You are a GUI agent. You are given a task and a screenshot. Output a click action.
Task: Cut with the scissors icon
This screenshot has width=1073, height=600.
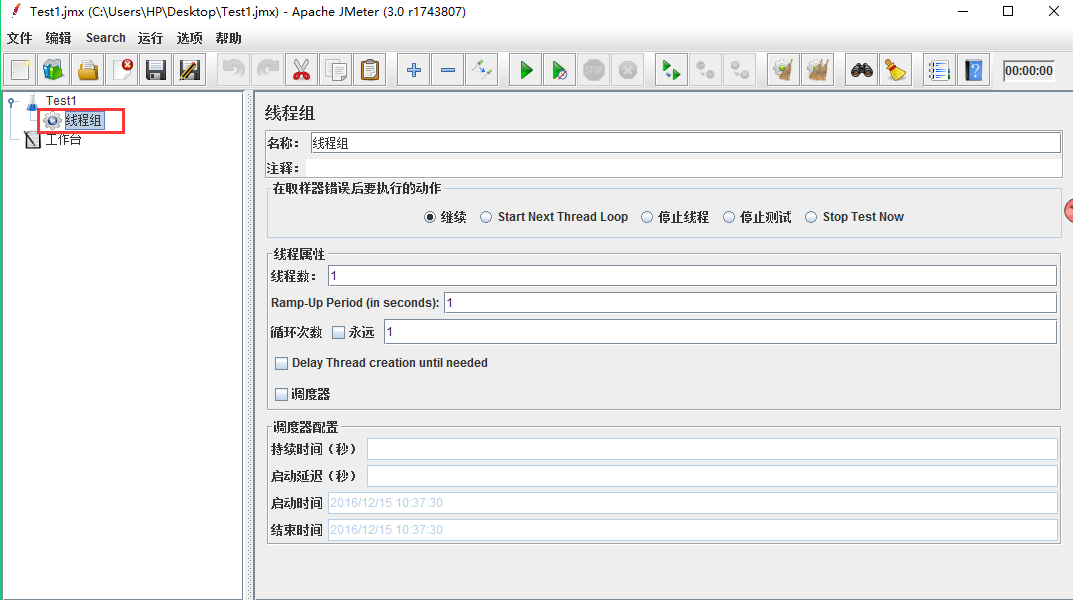click(302, 70)
